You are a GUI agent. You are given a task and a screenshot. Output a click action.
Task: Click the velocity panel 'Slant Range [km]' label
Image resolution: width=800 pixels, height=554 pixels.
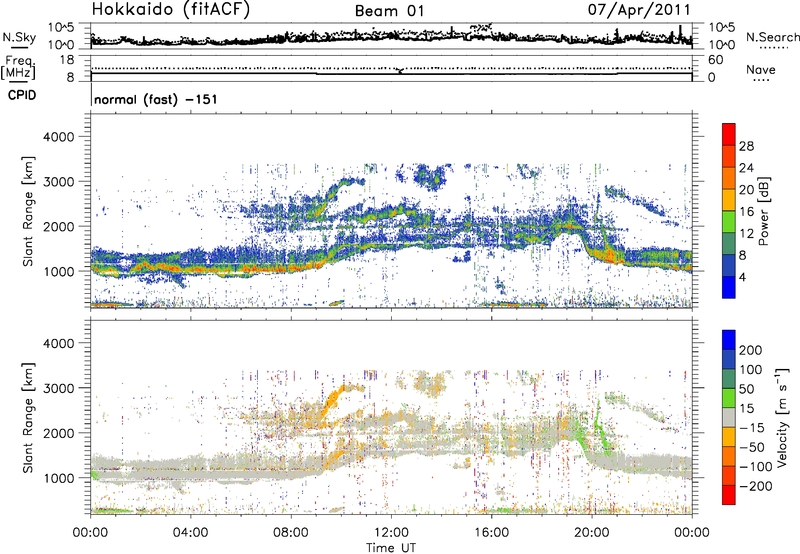tap(28, 418)
